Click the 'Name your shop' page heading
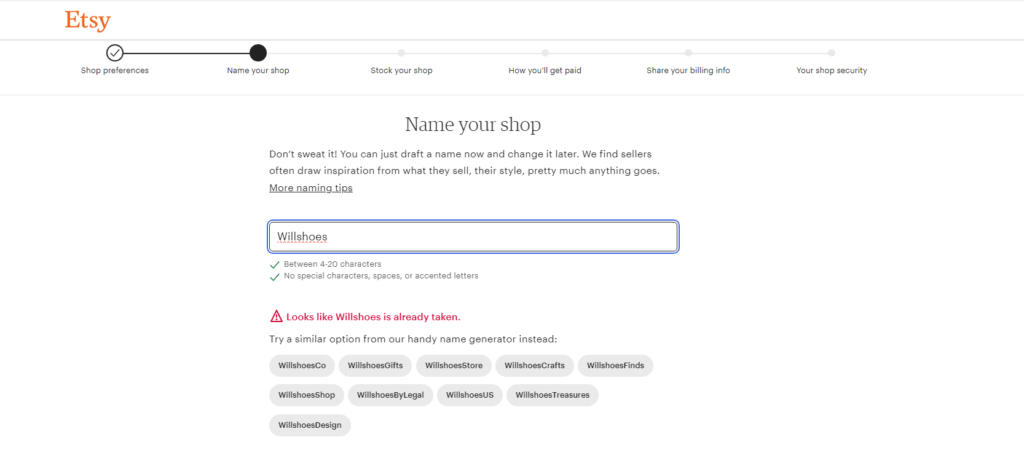Viewport: 1024px width, 461px height. click(x=473, y=124)
